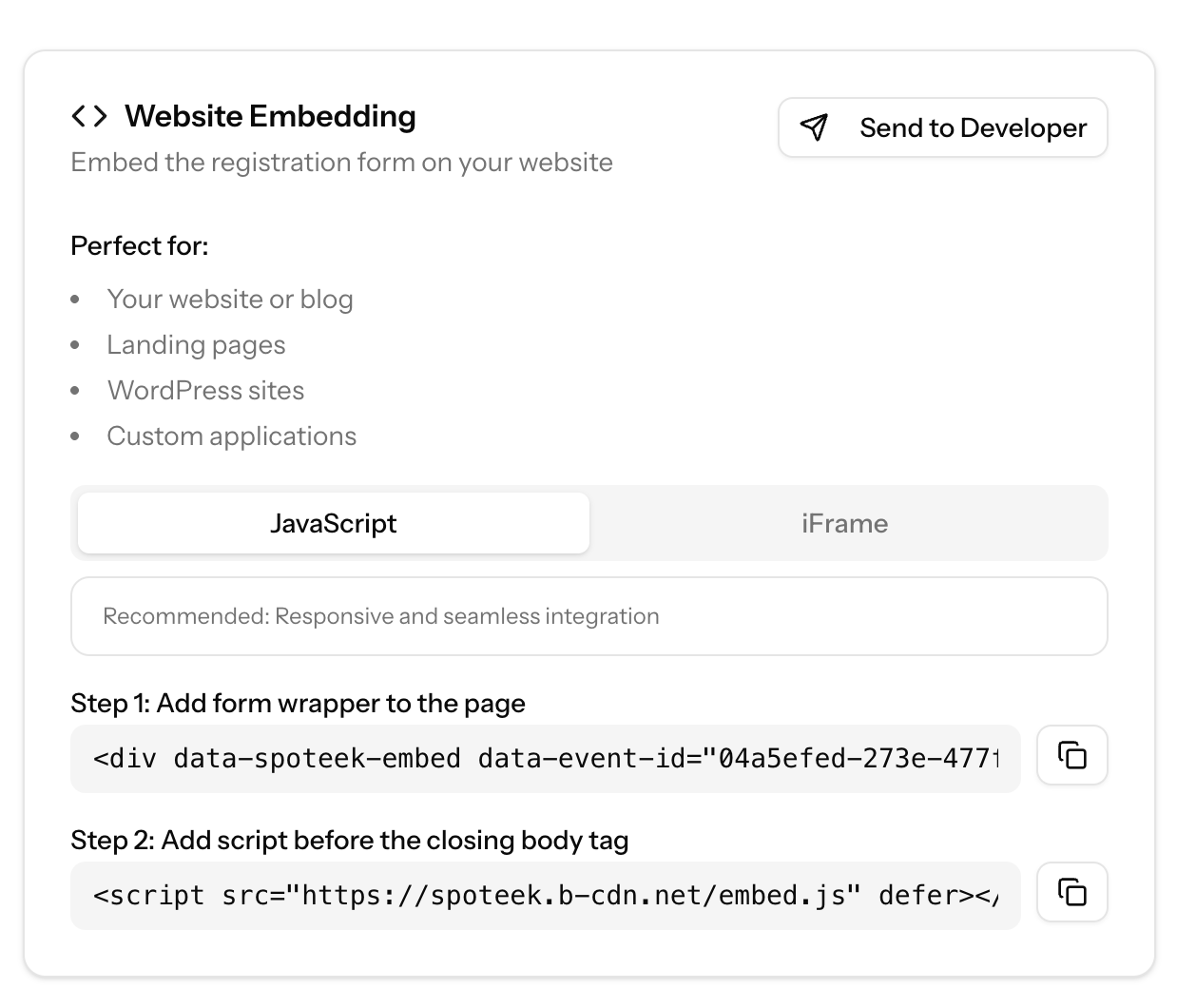Select the Step 2 script code snippet
The width and height of the screenshot is (1177, 1008).
click(x=545, y=895)
